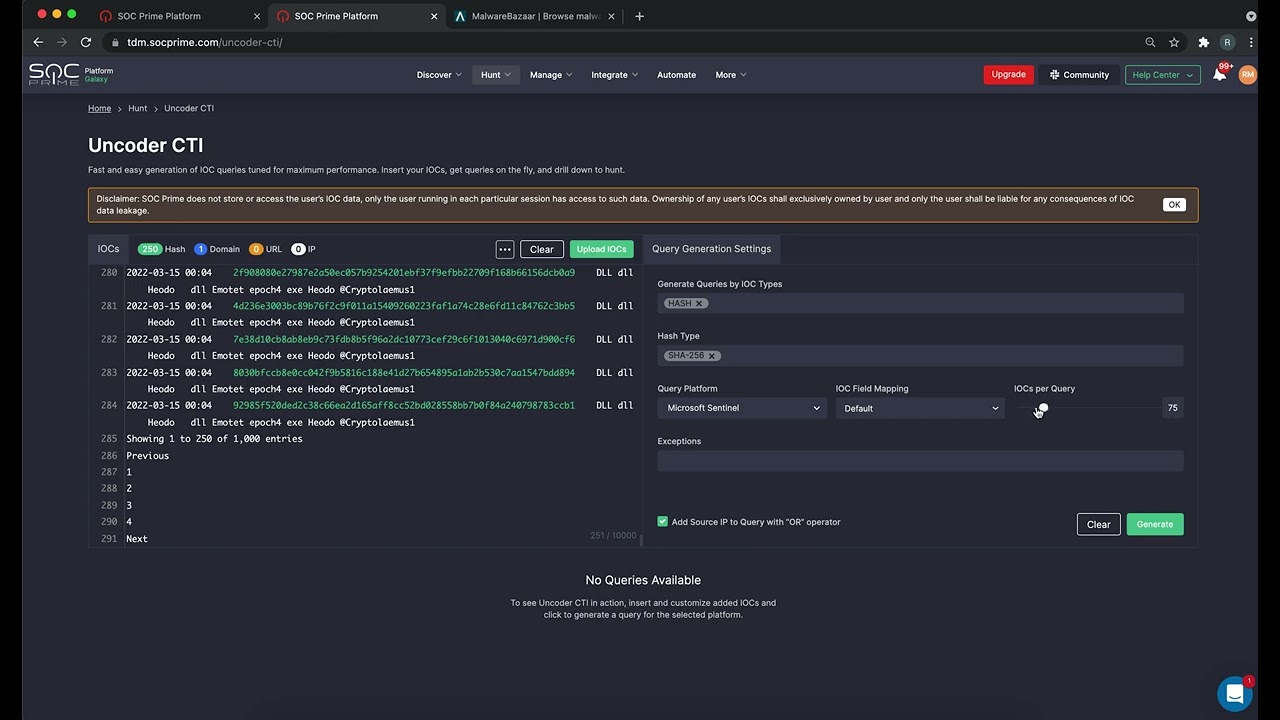Select the IOCs tab
Image resolution: width=1280 pixels, height=720 pixels.
[x=108, y=249]
